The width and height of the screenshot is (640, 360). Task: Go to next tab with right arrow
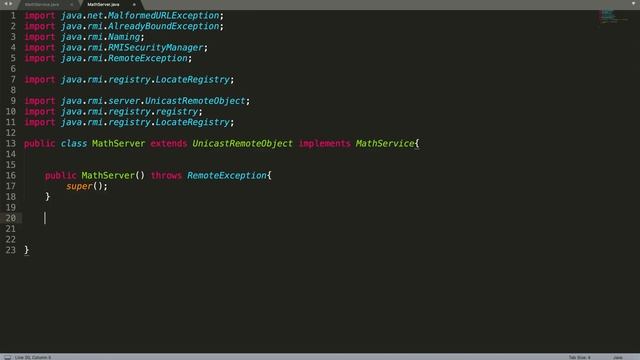[x=11, y=4]
